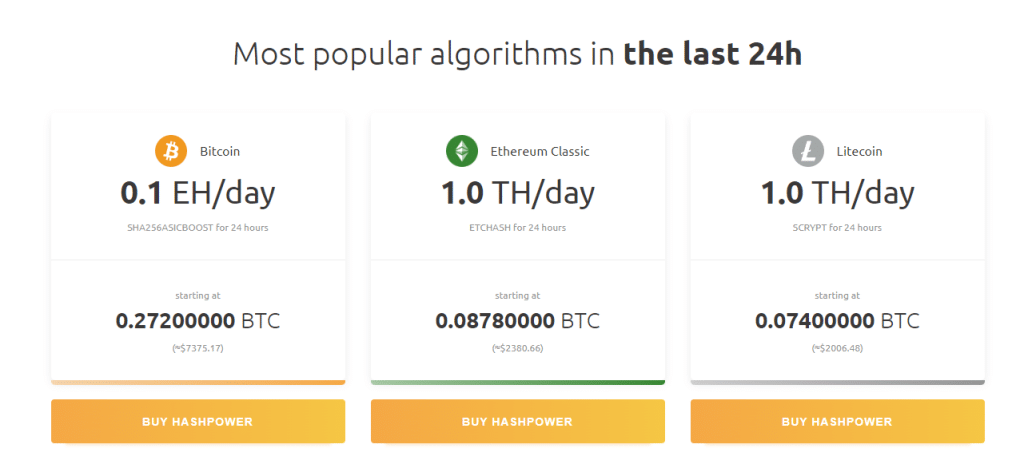Click the ≈$7375.17 USD estimate

click(x=197, y=348)
